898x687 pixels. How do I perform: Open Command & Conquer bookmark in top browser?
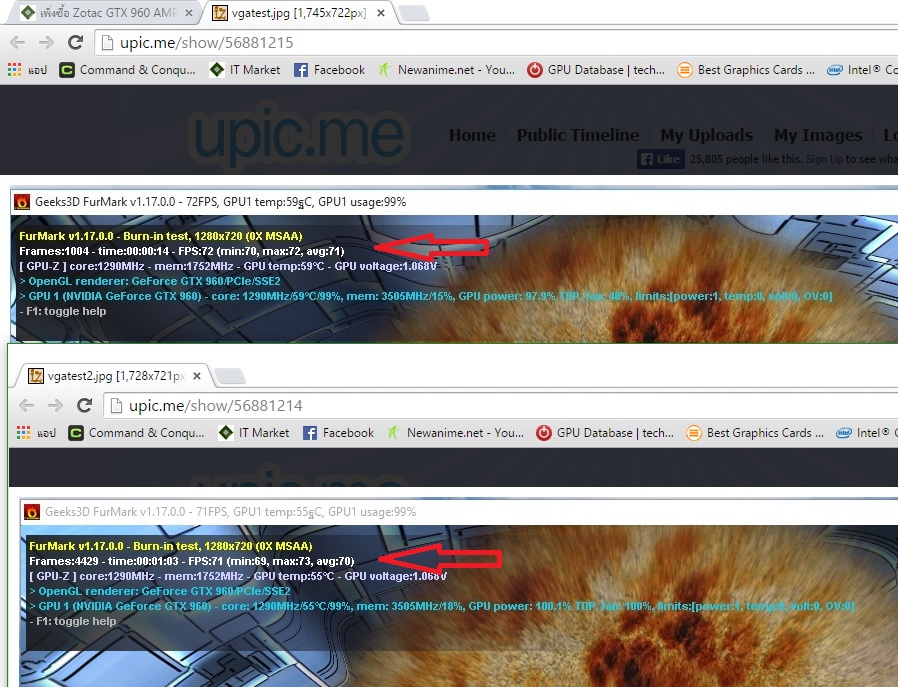(x=128, y=70)
